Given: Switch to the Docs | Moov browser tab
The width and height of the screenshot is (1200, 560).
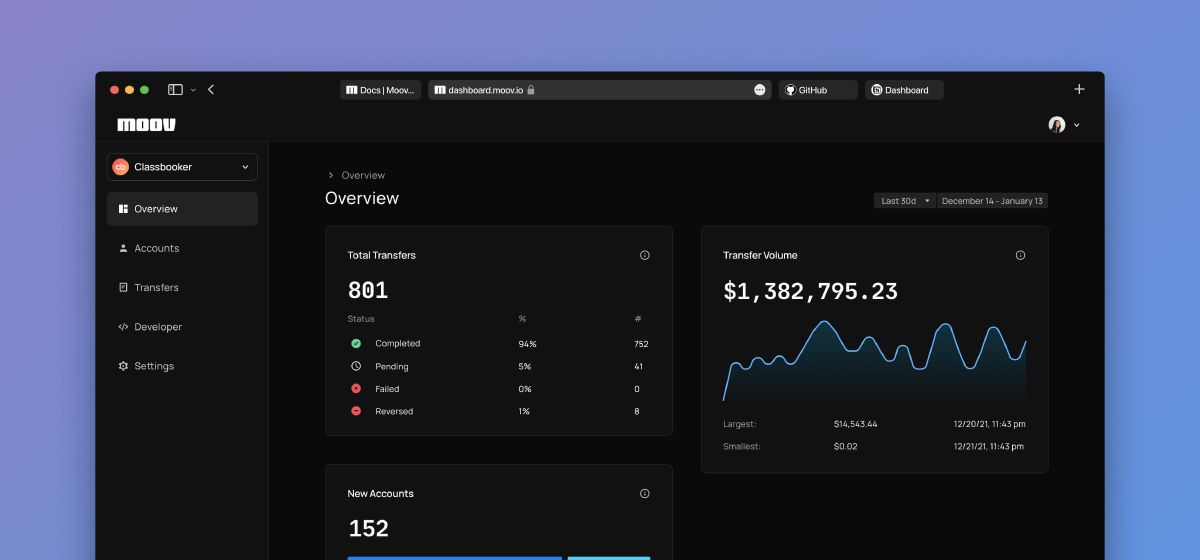Looking at the screenshot, I should [x=380, y=90].
